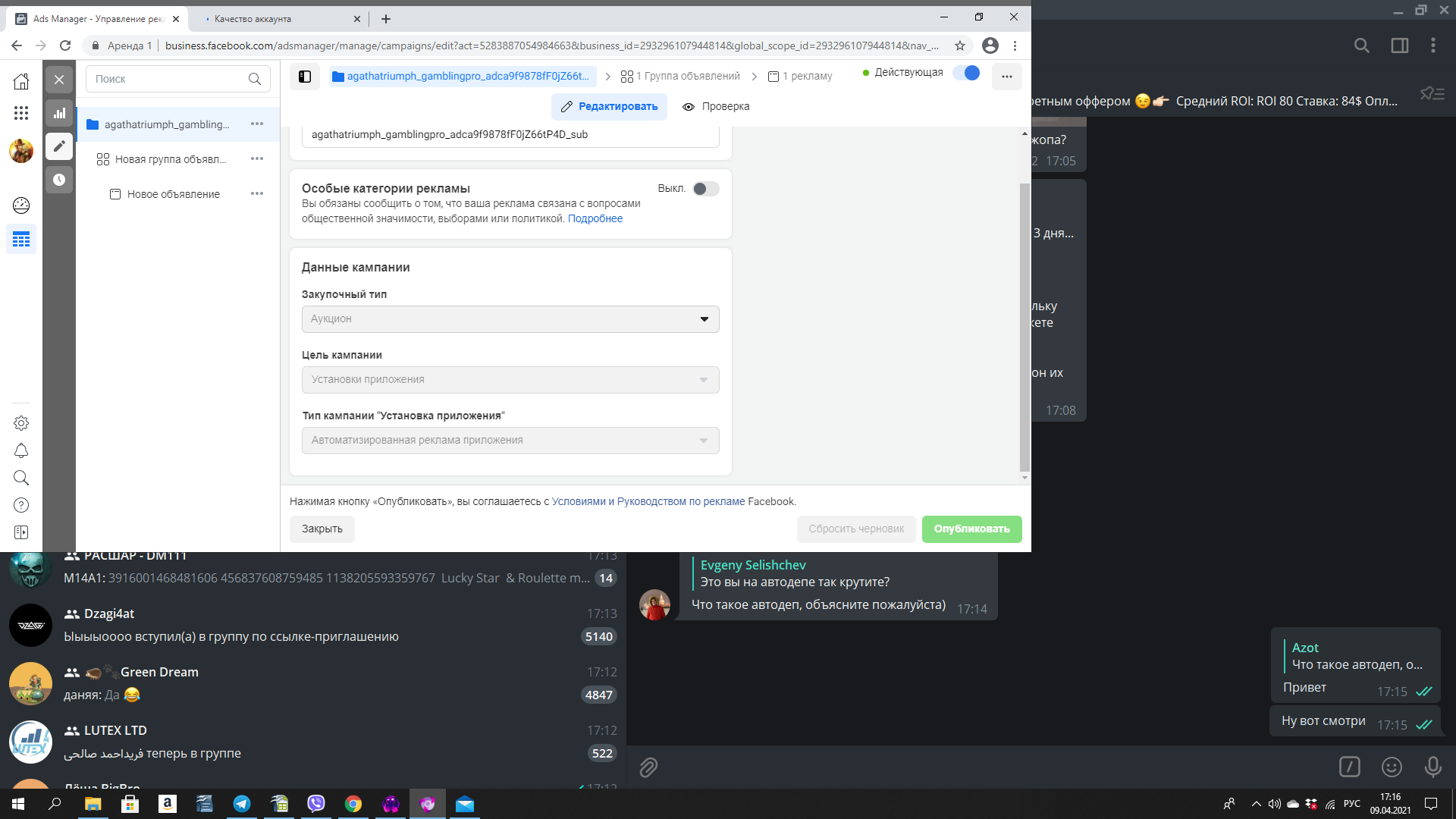Screen dimensions: 1456x819
Task: Open Telegram three-dot menu
Action: pyautogui.click(x=1433, y=45)
